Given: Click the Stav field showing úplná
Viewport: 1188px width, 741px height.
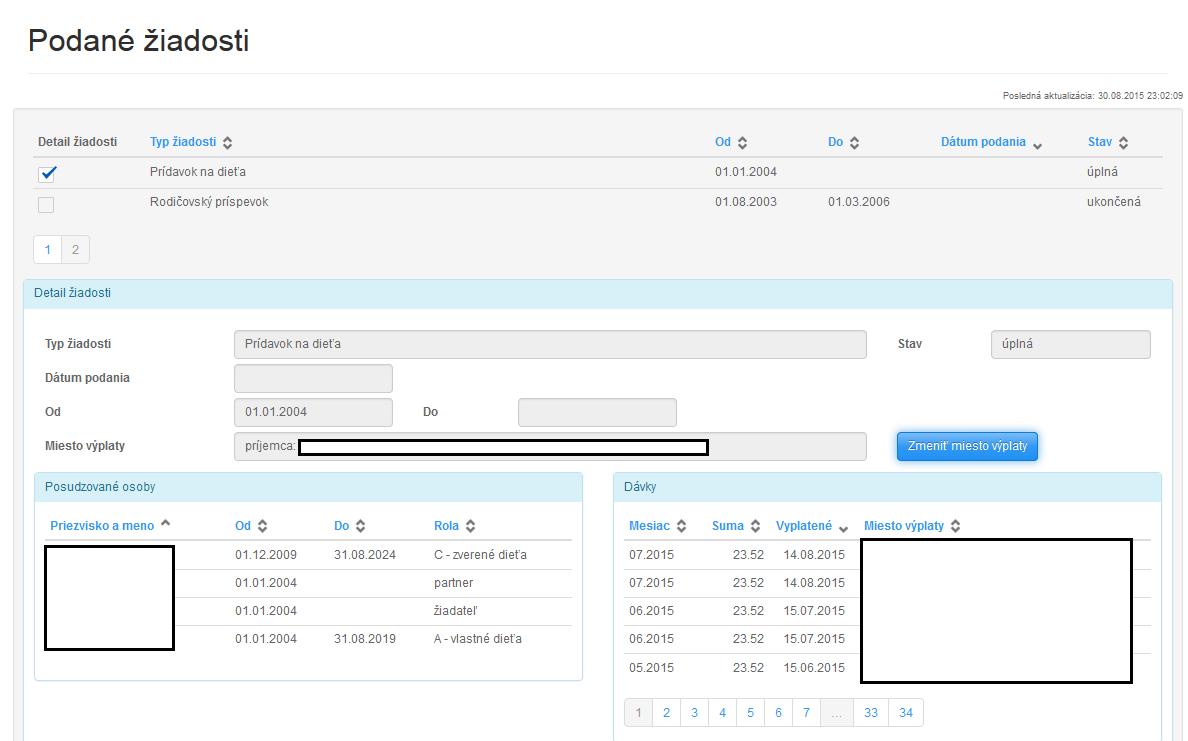Looking at the screenshot, I should coord(1070,344).
